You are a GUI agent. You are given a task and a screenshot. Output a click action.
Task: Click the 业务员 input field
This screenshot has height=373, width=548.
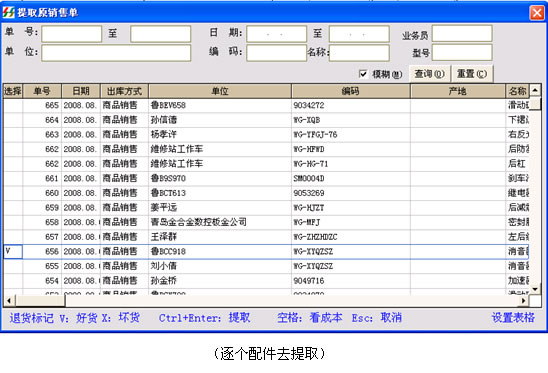pos(462,34)
